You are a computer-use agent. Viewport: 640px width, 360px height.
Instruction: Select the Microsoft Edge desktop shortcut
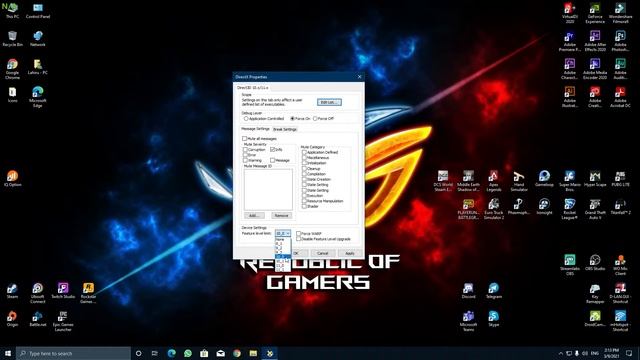point(38,96)
